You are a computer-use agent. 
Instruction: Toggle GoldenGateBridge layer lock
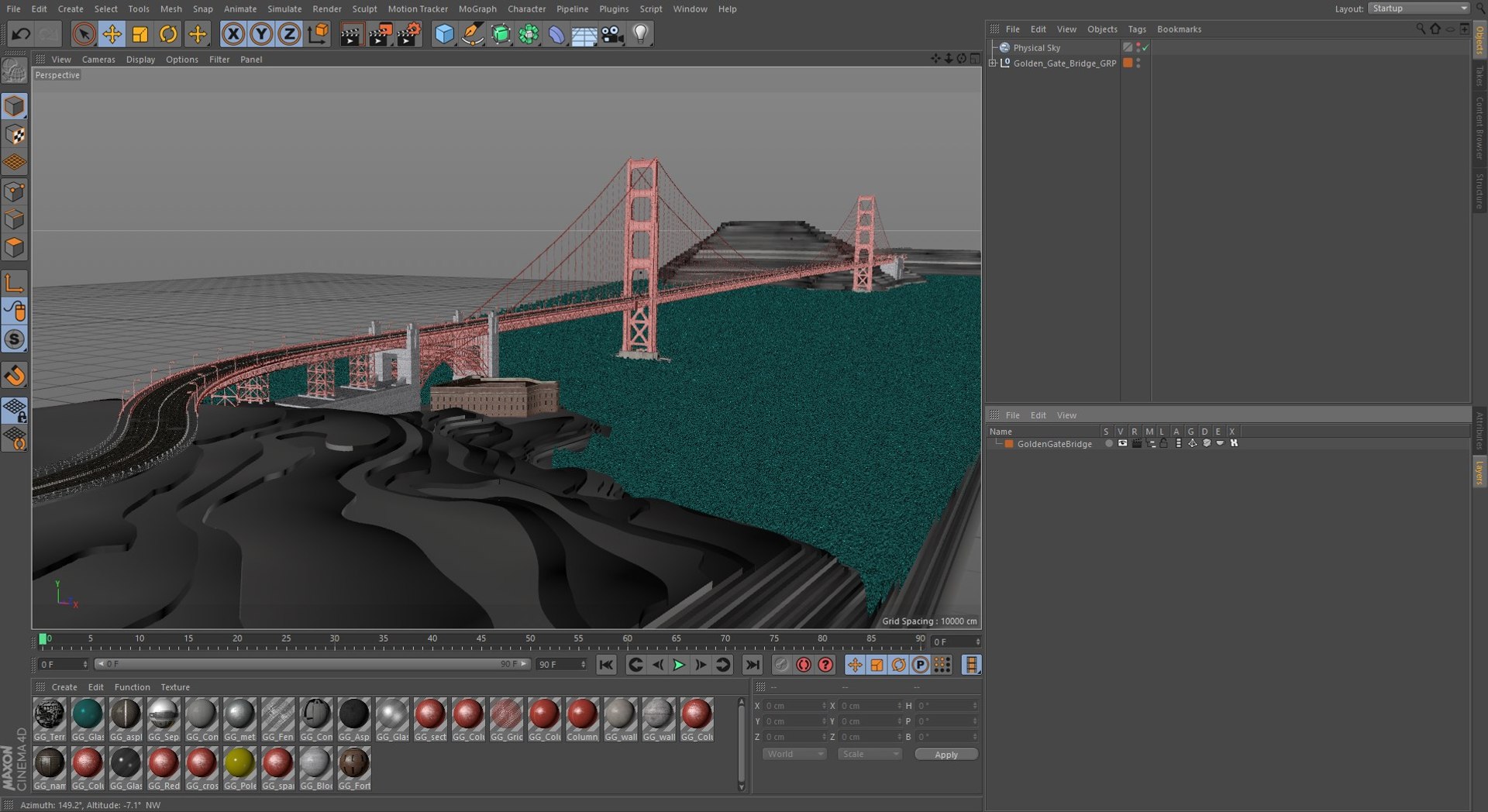(1164, 444)
